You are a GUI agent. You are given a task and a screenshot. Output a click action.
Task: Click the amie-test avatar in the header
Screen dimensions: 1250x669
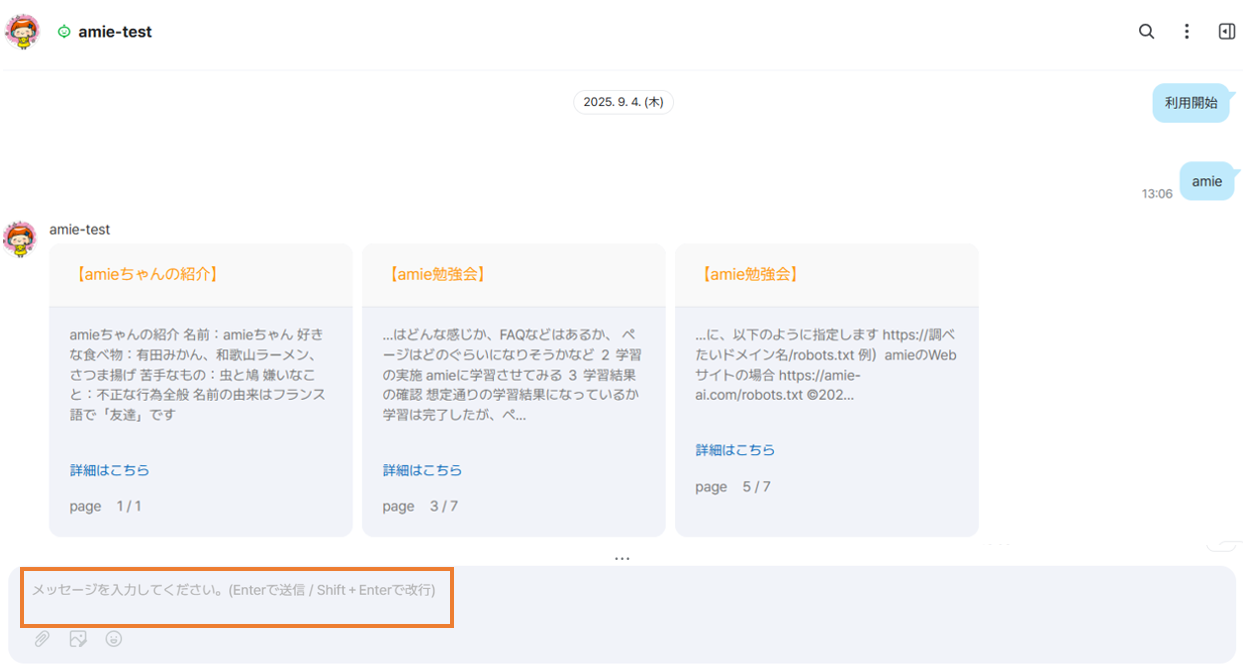22,32
